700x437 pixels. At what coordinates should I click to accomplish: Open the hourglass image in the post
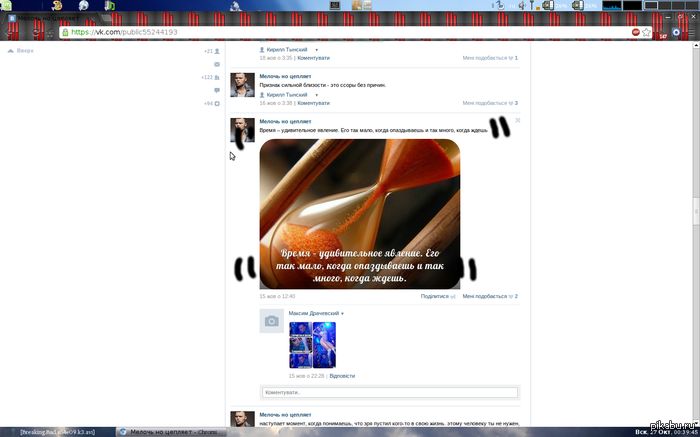(359, 213)
